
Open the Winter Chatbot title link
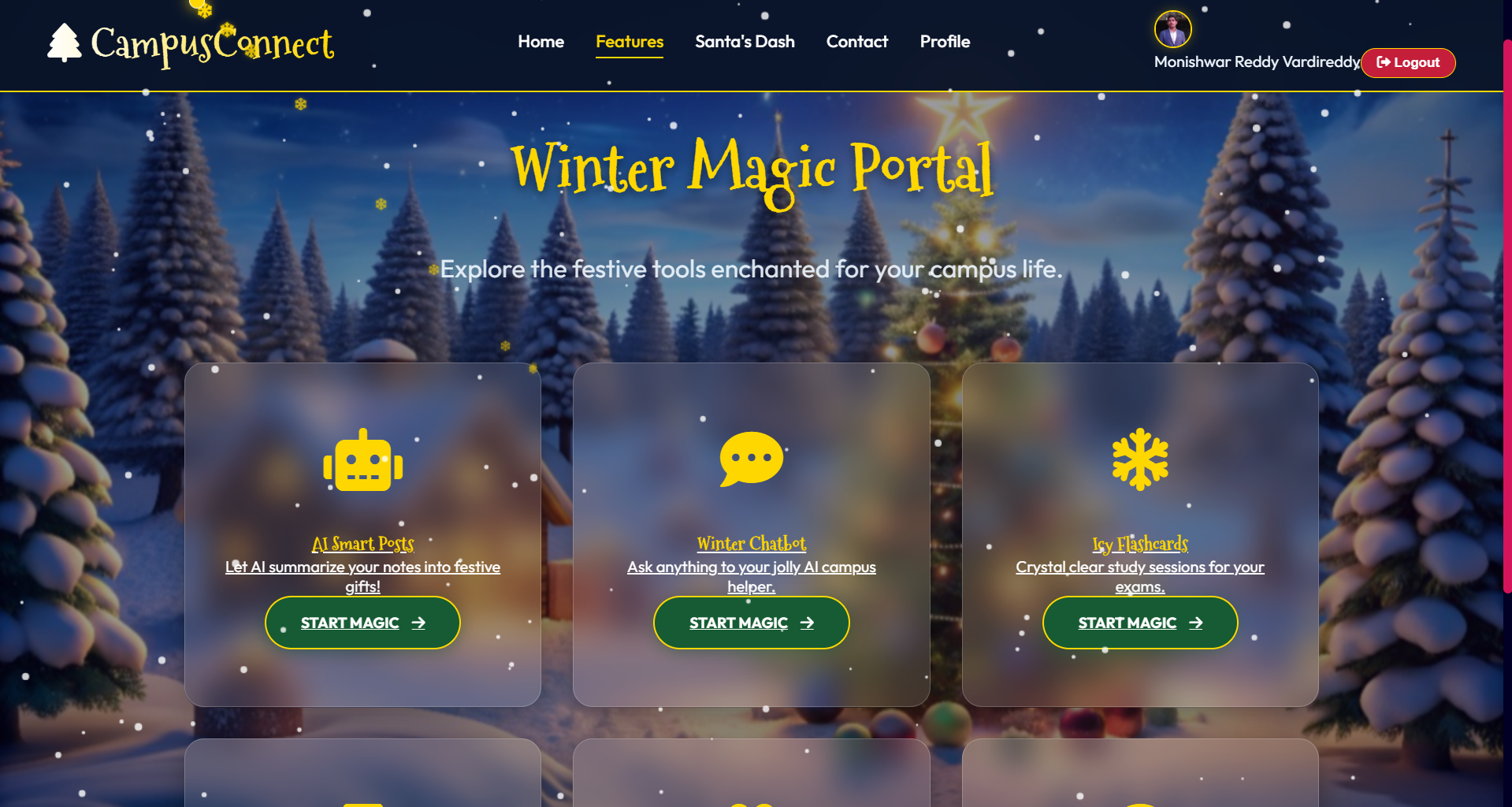click(x=751, y=544)
